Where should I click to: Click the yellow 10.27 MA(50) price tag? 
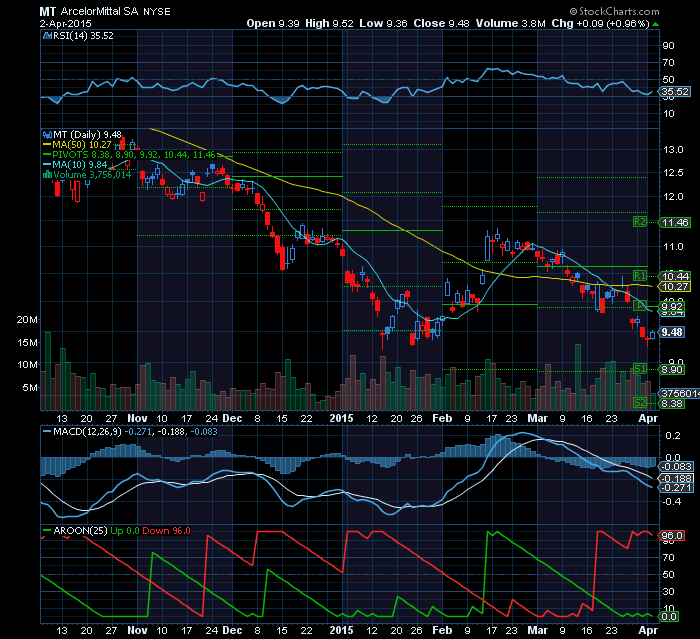pos(675,287)
